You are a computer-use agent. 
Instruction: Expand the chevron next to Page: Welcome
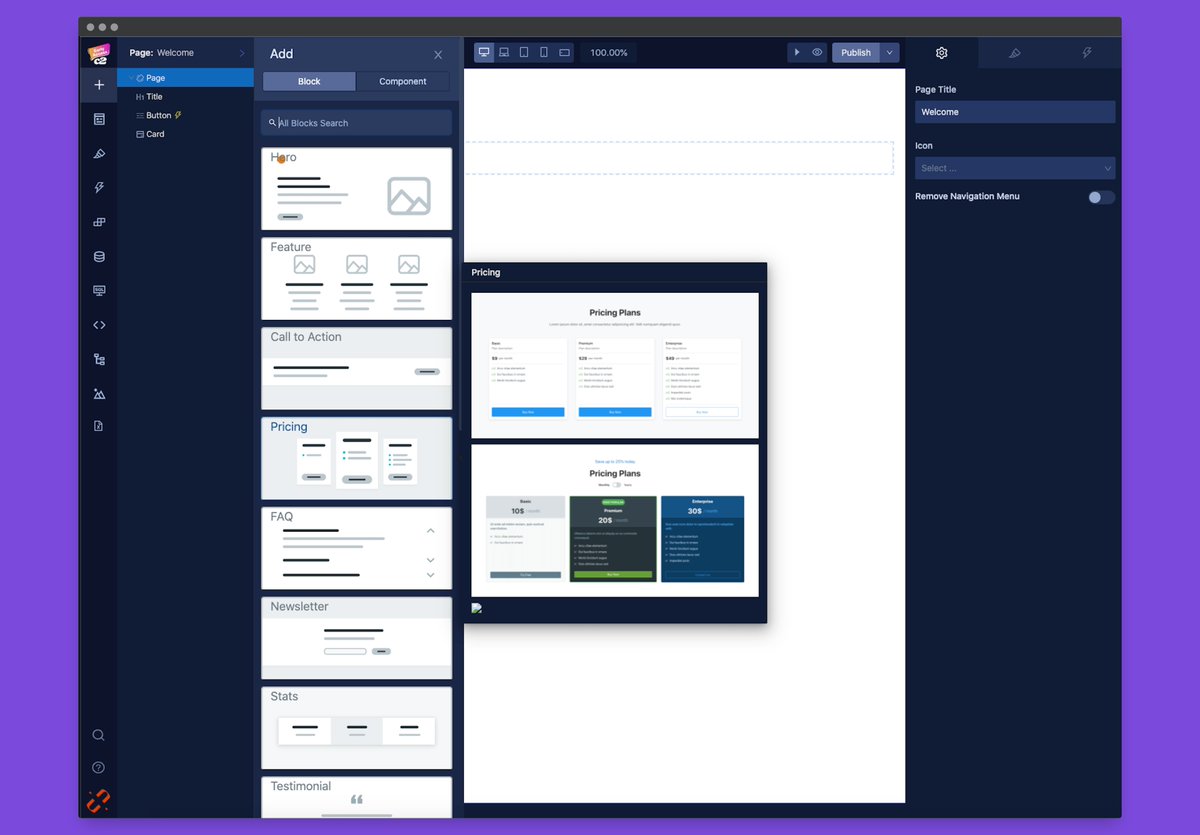tap(242, 53)
